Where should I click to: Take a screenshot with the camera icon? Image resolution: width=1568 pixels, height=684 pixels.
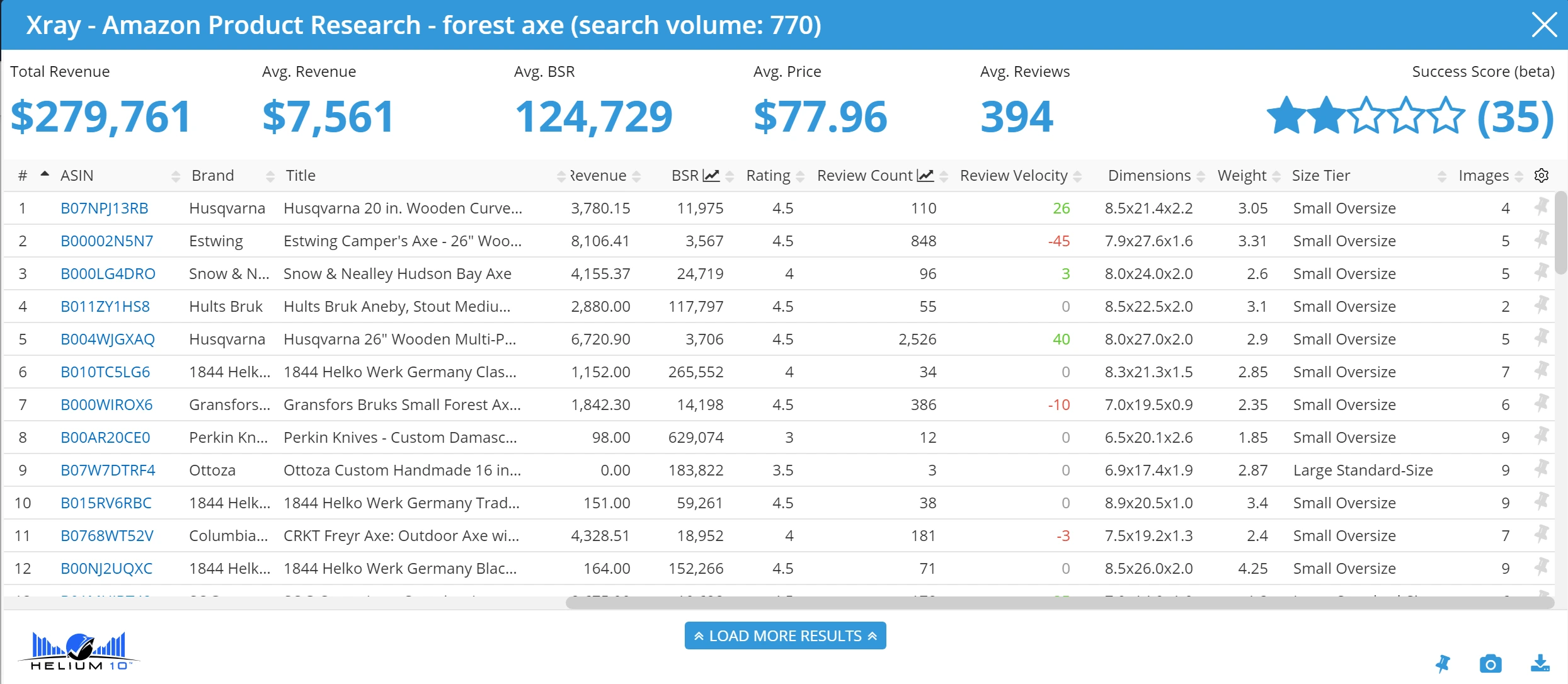point(1491,663)
